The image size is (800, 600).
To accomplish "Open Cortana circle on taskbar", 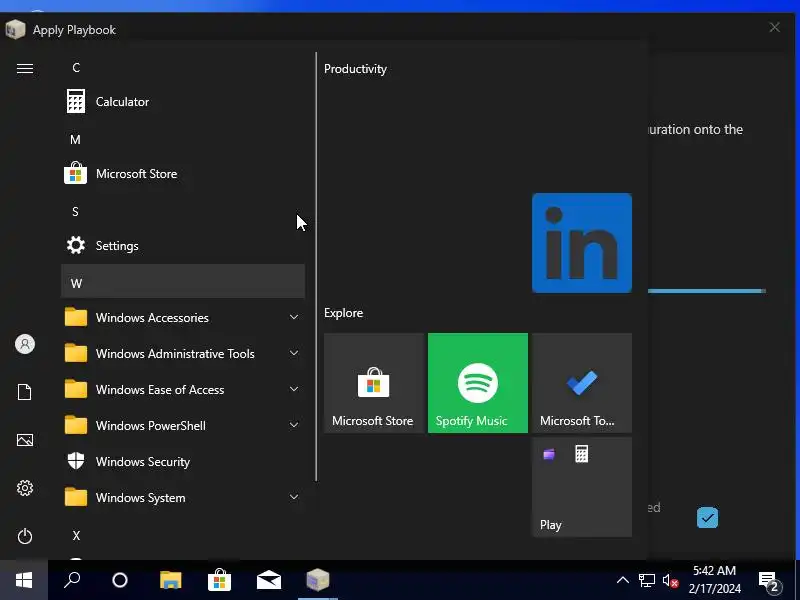I will coord(120,580).
